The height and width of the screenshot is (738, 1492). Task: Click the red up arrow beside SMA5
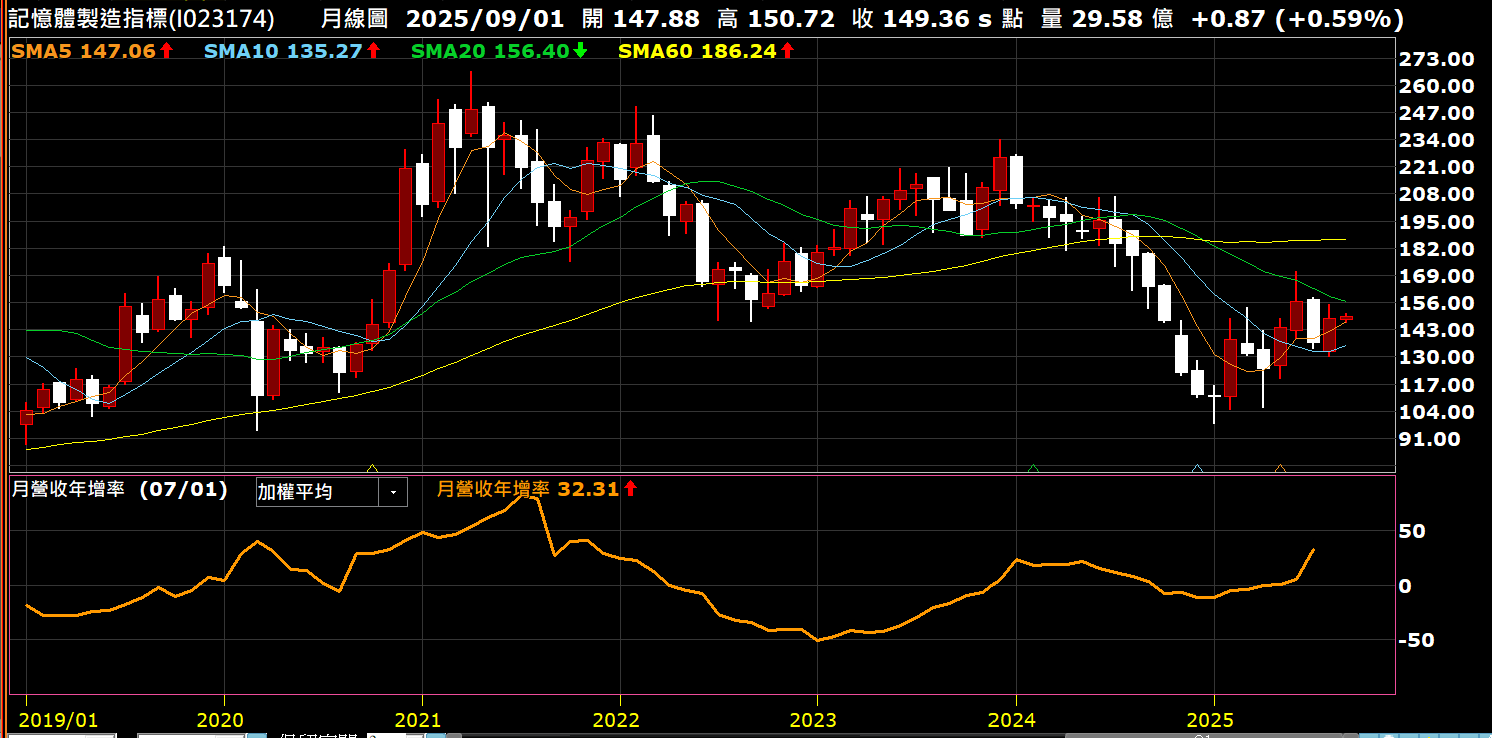point(167,50)
